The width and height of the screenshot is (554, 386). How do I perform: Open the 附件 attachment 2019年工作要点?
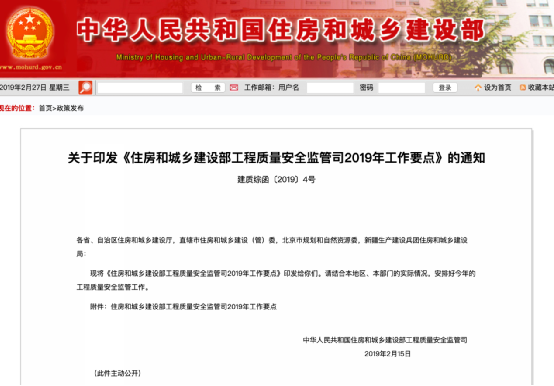[x=194, y=307]
